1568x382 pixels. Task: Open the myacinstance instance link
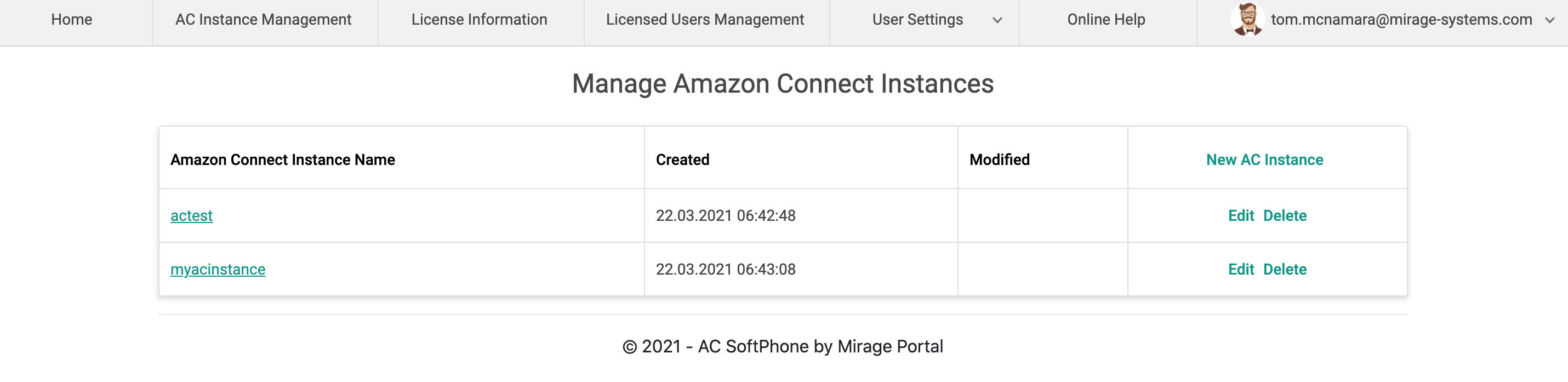218,269
